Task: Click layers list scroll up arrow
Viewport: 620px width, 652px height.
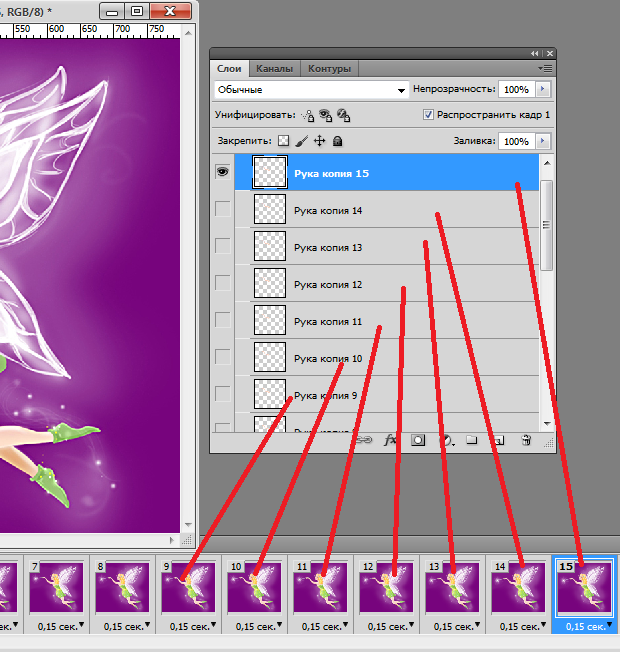Action: click(547, 163)
